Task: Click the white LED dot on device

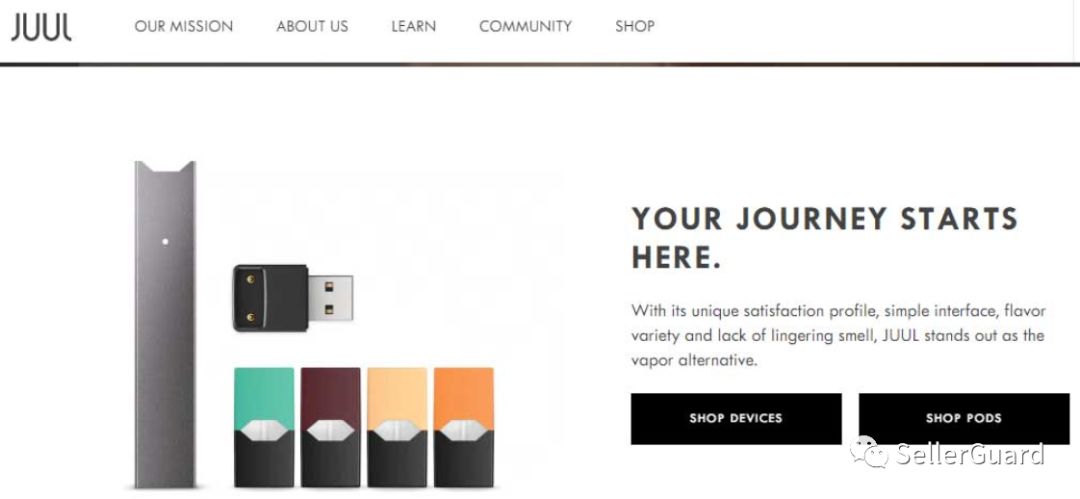Action: coord(165,241)
